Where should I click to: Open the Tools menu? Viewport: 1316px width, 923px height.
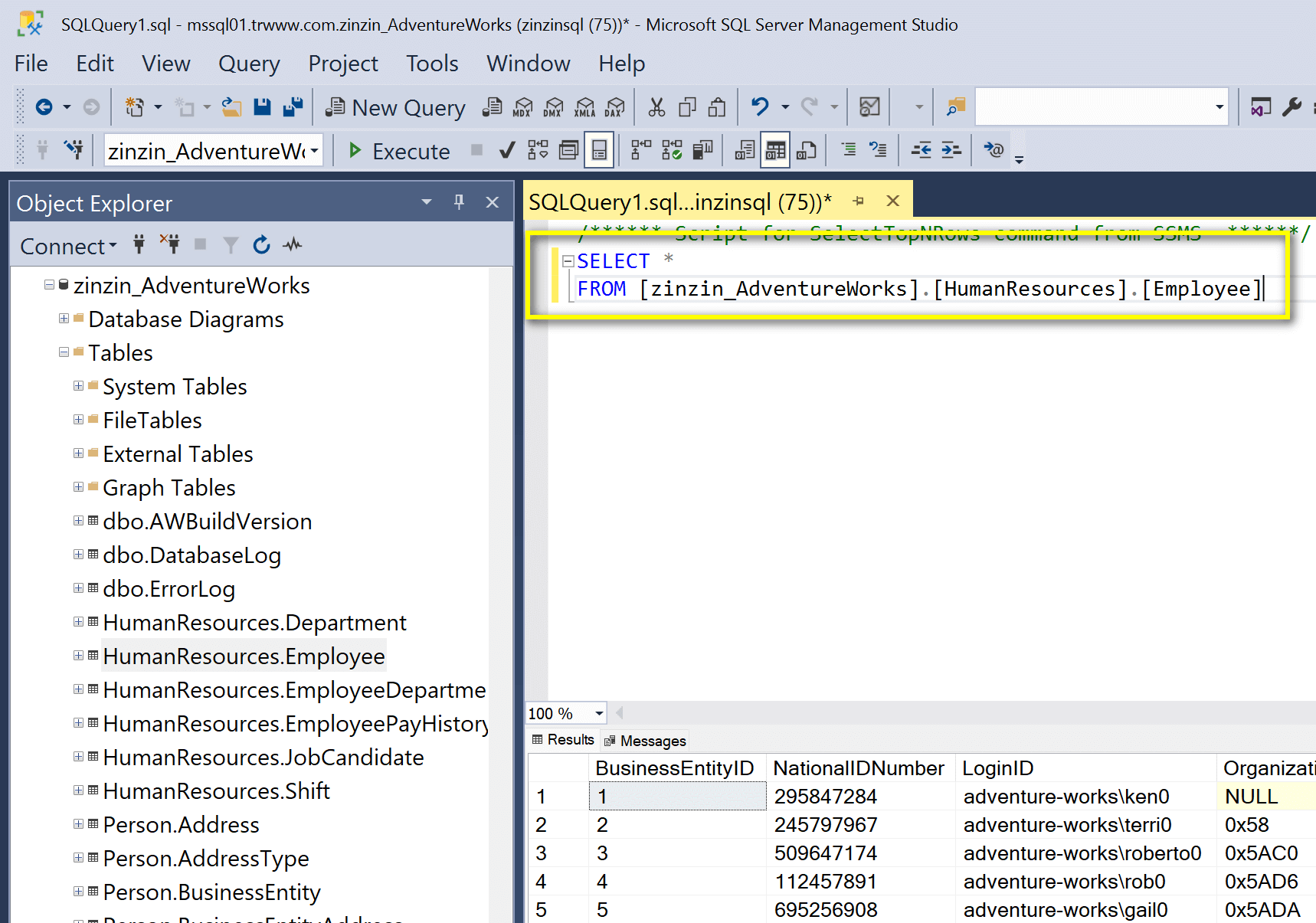(432, 64)
